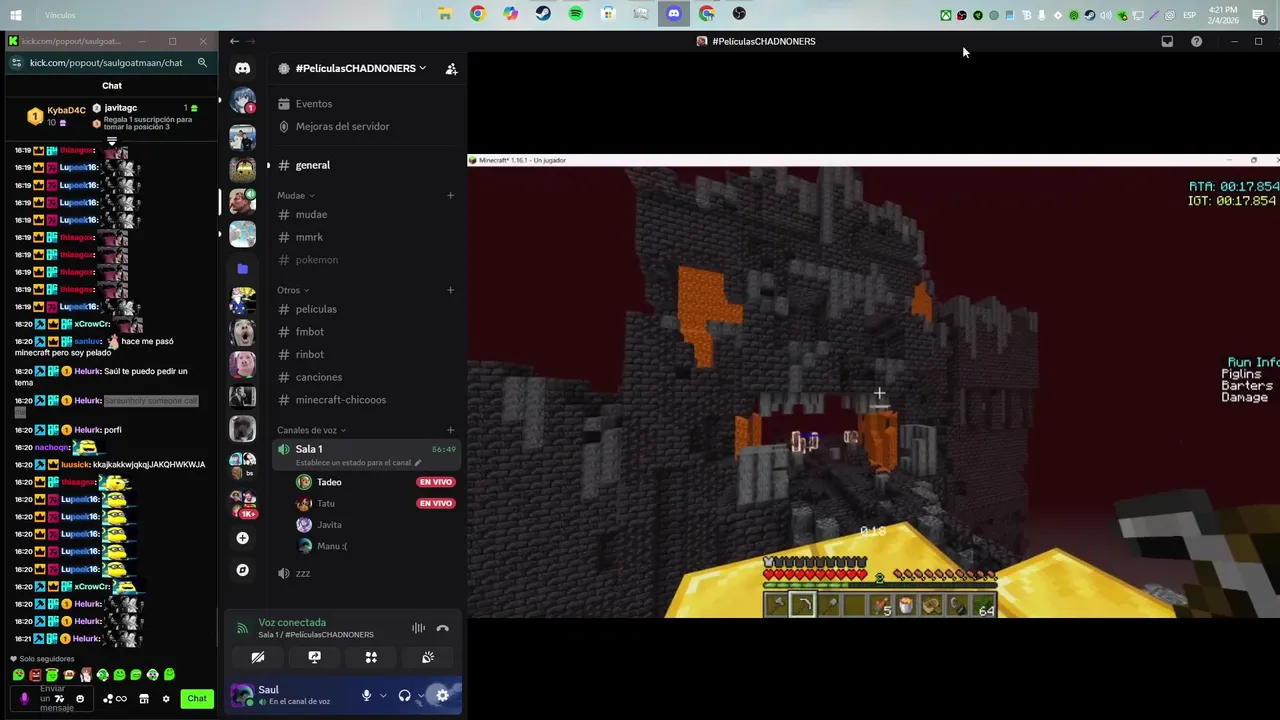This screenshot has width=1280, height=720.
Task: Open emote picker in Kick chat
Action: click(x=80, y=699)
